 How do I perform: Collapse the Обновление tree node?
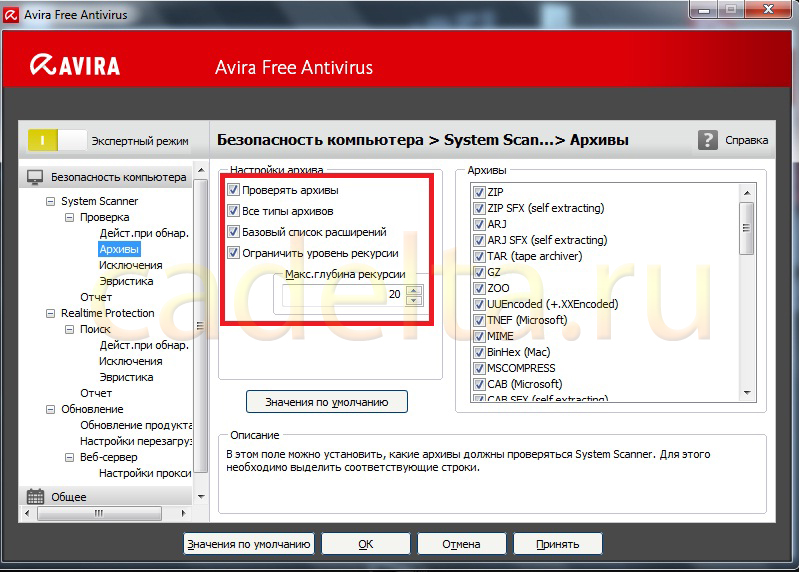pyautogui.click(x=50, y=410)
